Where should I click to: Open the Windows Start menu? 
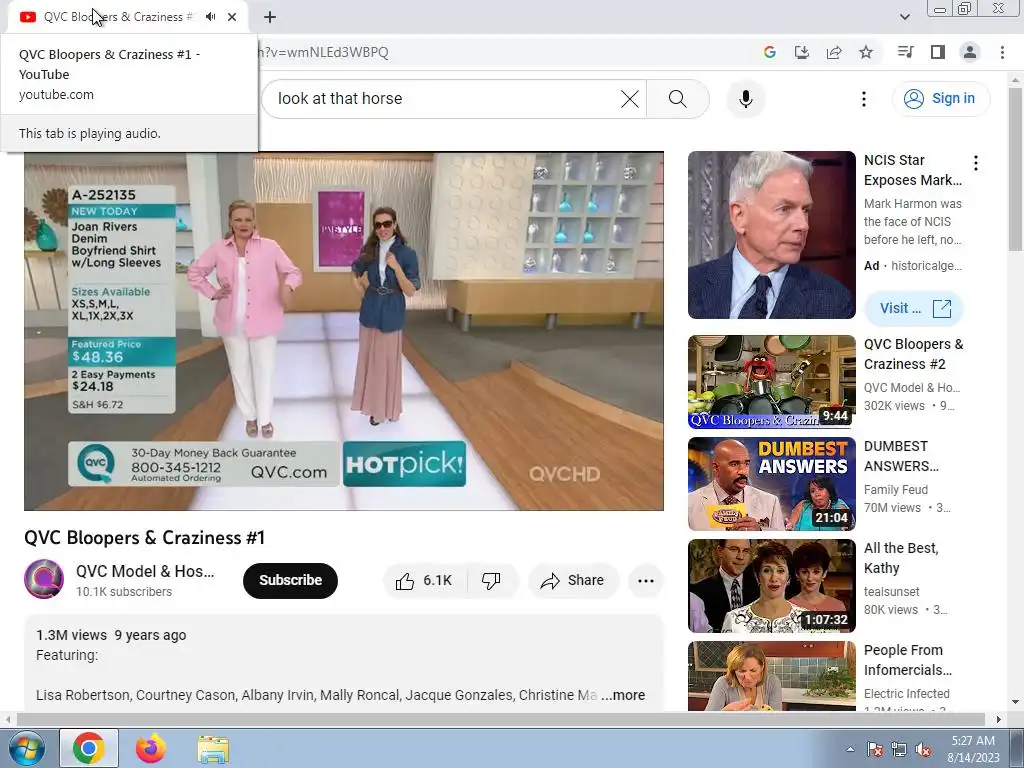click(27, 748)
